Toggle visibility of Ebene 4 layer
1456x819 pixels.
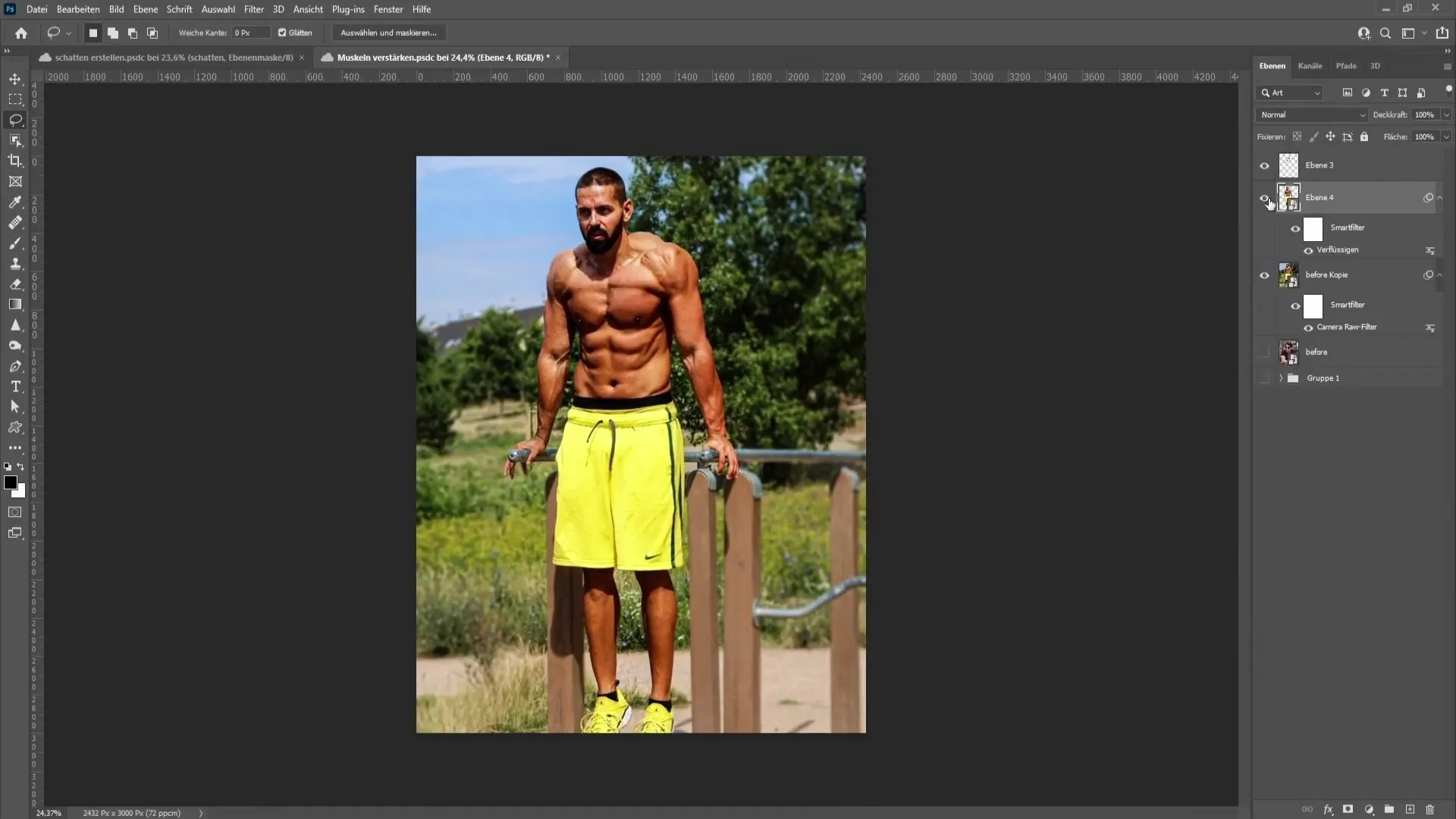1264,197
